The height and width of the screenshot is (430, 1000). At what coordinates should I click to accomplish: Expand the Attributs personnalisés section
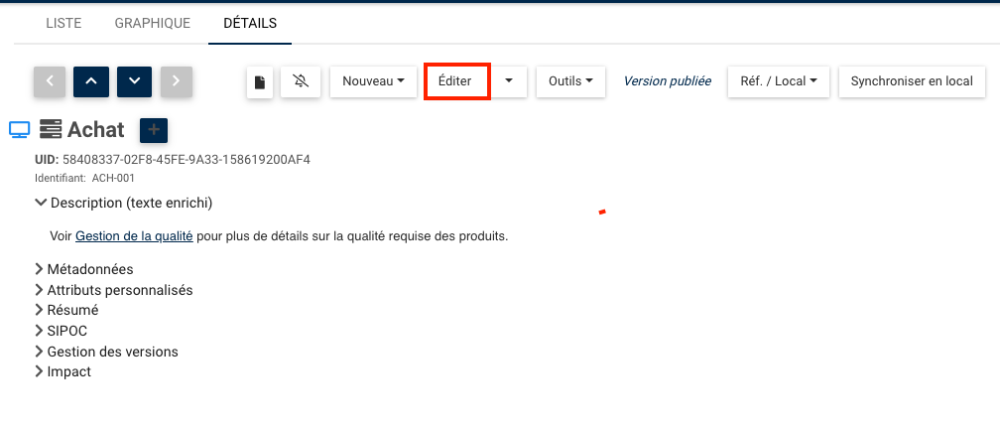coord(114,290)
